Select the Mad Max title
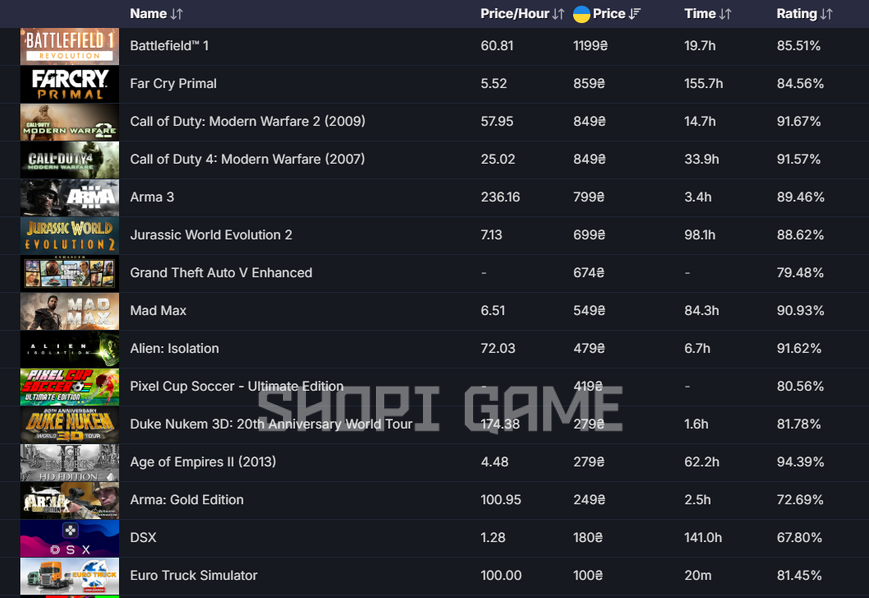This screenshot has height=598, width=869. [158, 311]
